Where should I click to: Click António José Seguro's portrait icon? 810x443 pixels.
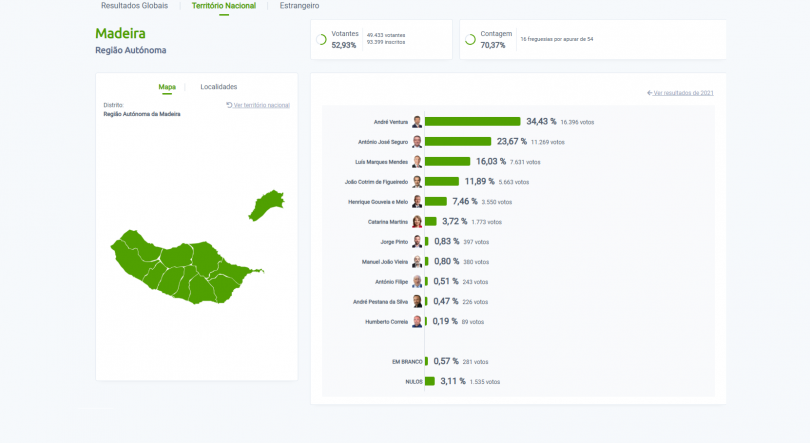click(417, 142)
